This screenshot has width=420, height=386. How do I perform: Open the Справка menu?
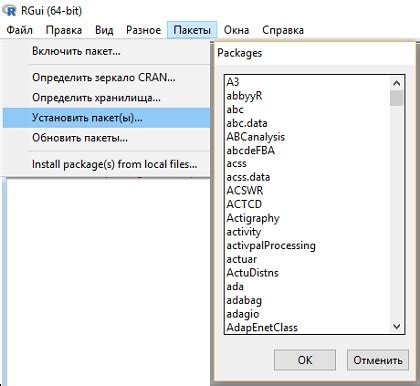[x=283, y=30]
